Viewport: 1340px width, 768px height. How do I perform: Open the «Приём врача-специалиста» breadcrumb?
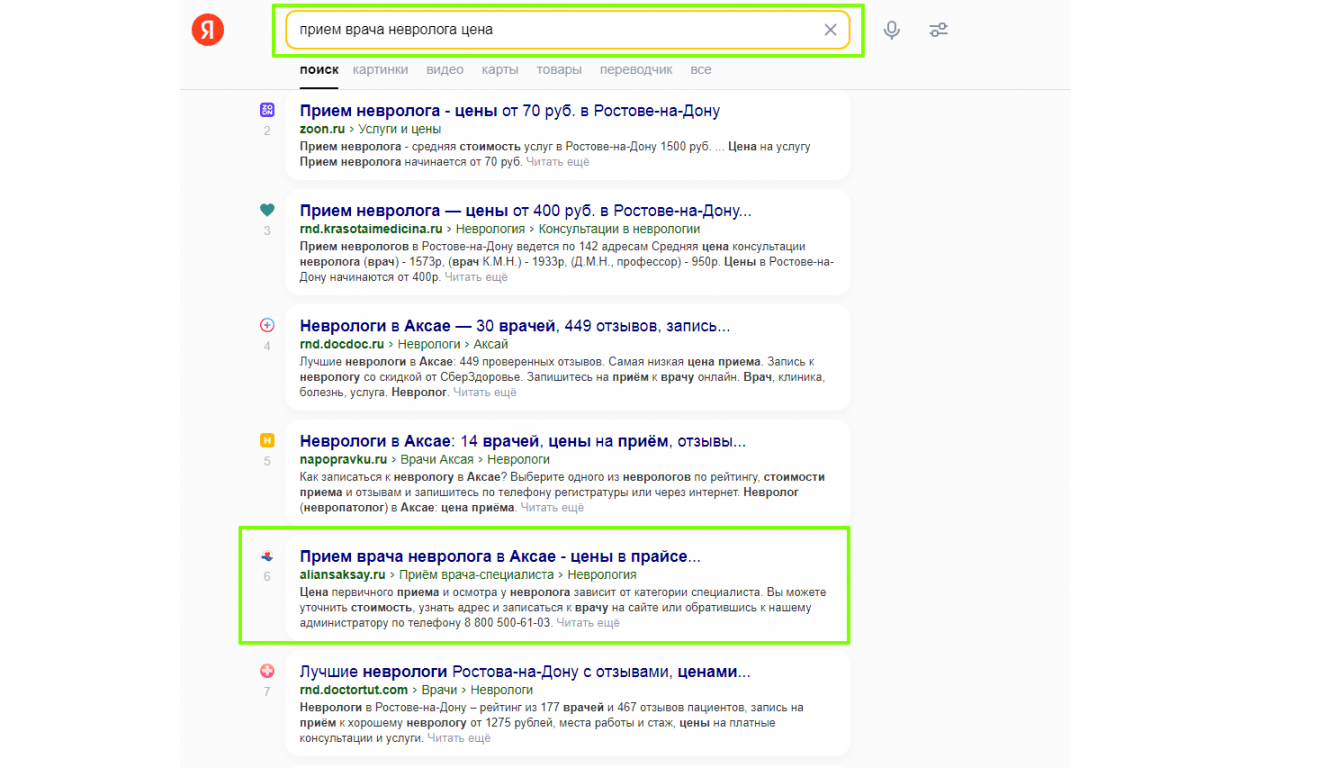(476, 575)
